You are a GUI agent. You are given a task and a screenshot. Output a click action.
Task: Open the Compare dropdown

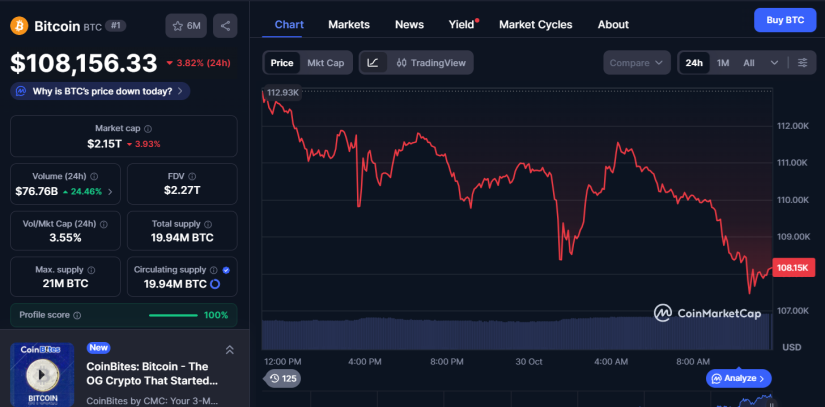[x=637, y=63]
